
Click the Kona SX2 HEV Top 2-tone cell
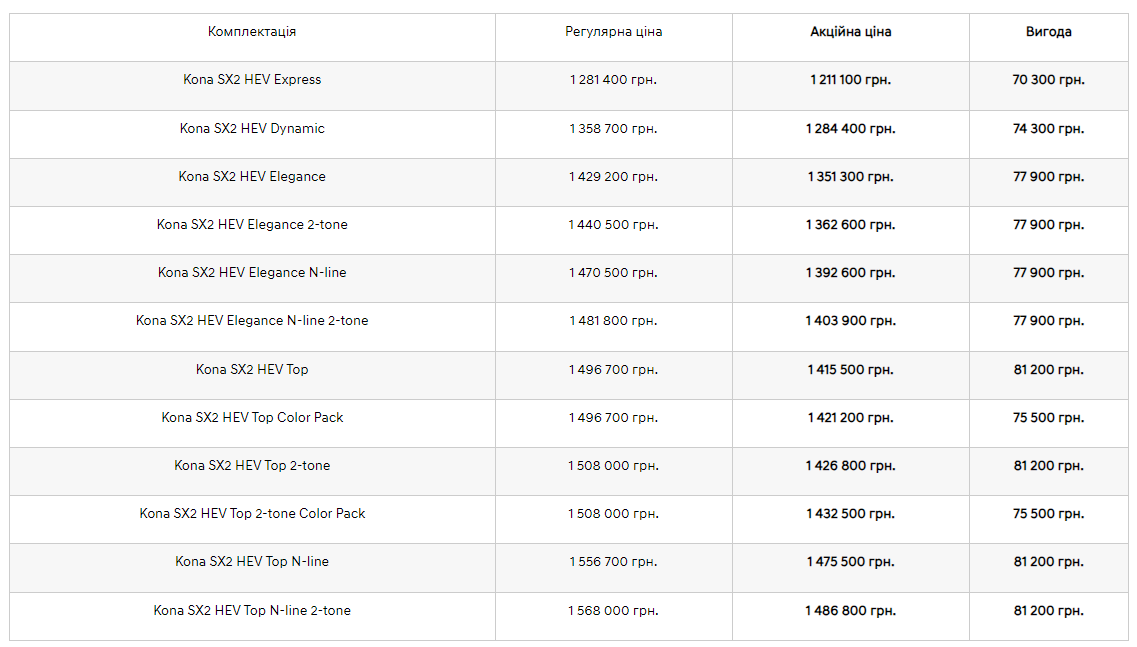coord(252,466)
